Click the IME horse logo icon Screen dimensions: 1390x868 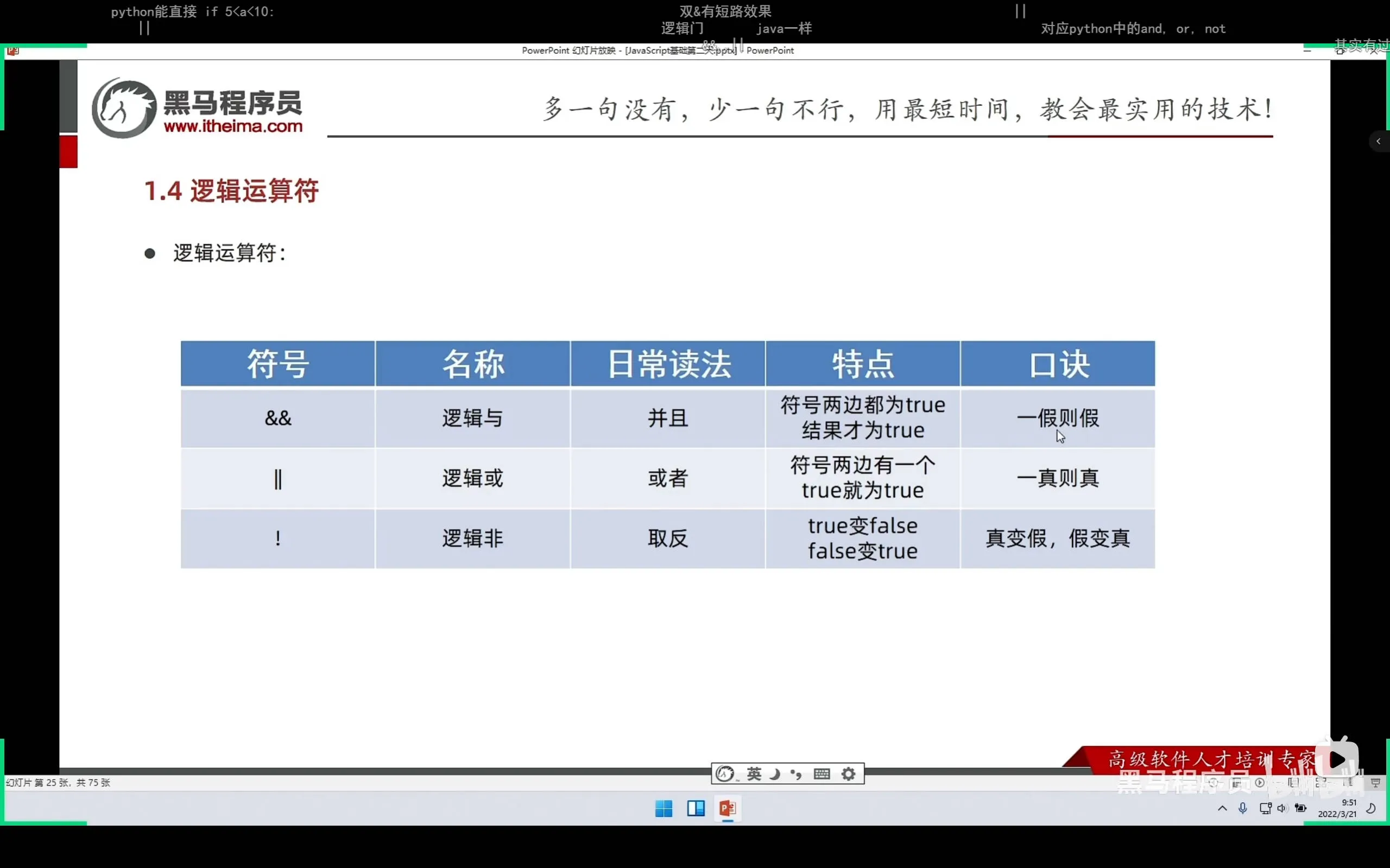[x=724, y=774]
